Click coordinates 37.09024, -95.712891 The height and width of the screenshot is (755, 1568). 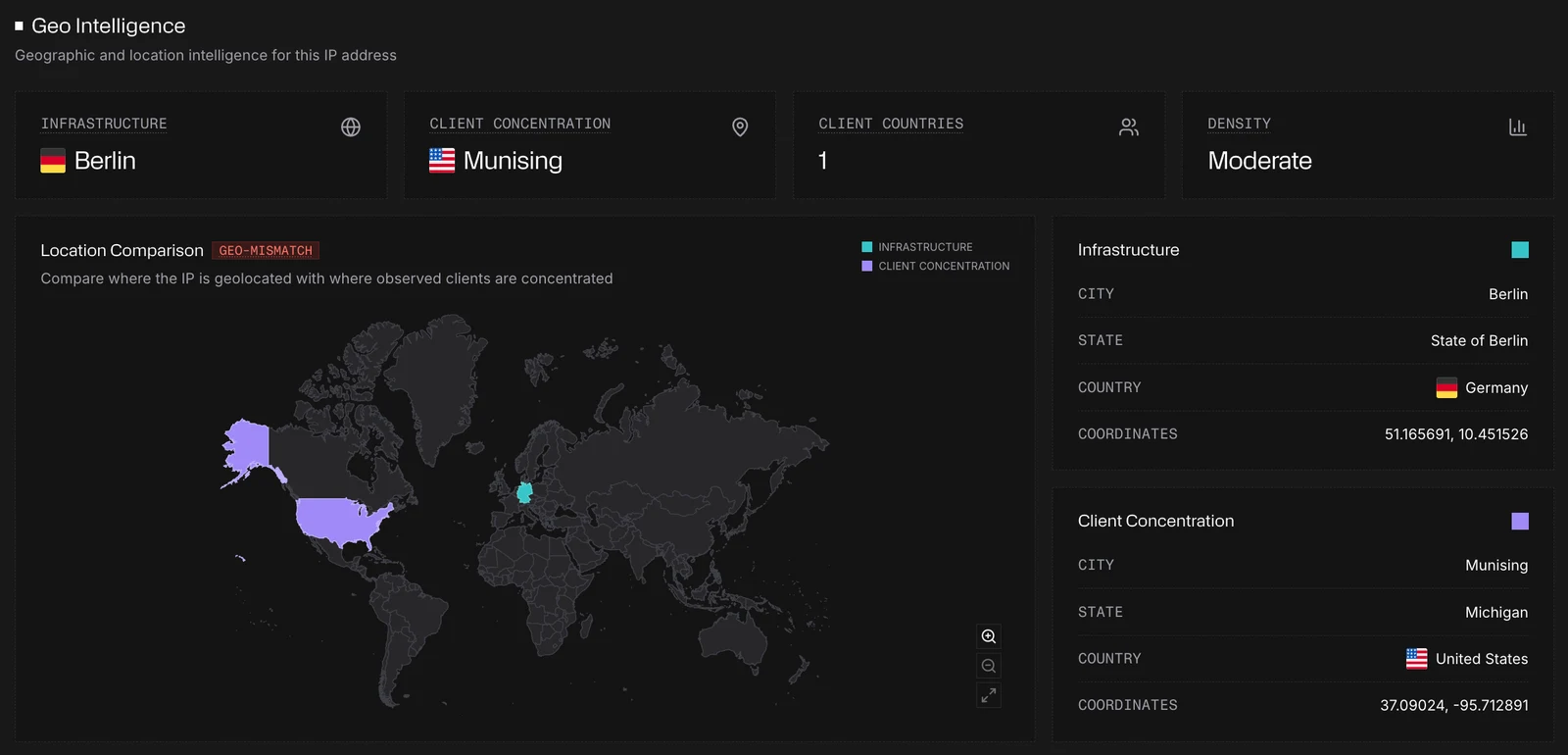click(x=1454, y=706)
